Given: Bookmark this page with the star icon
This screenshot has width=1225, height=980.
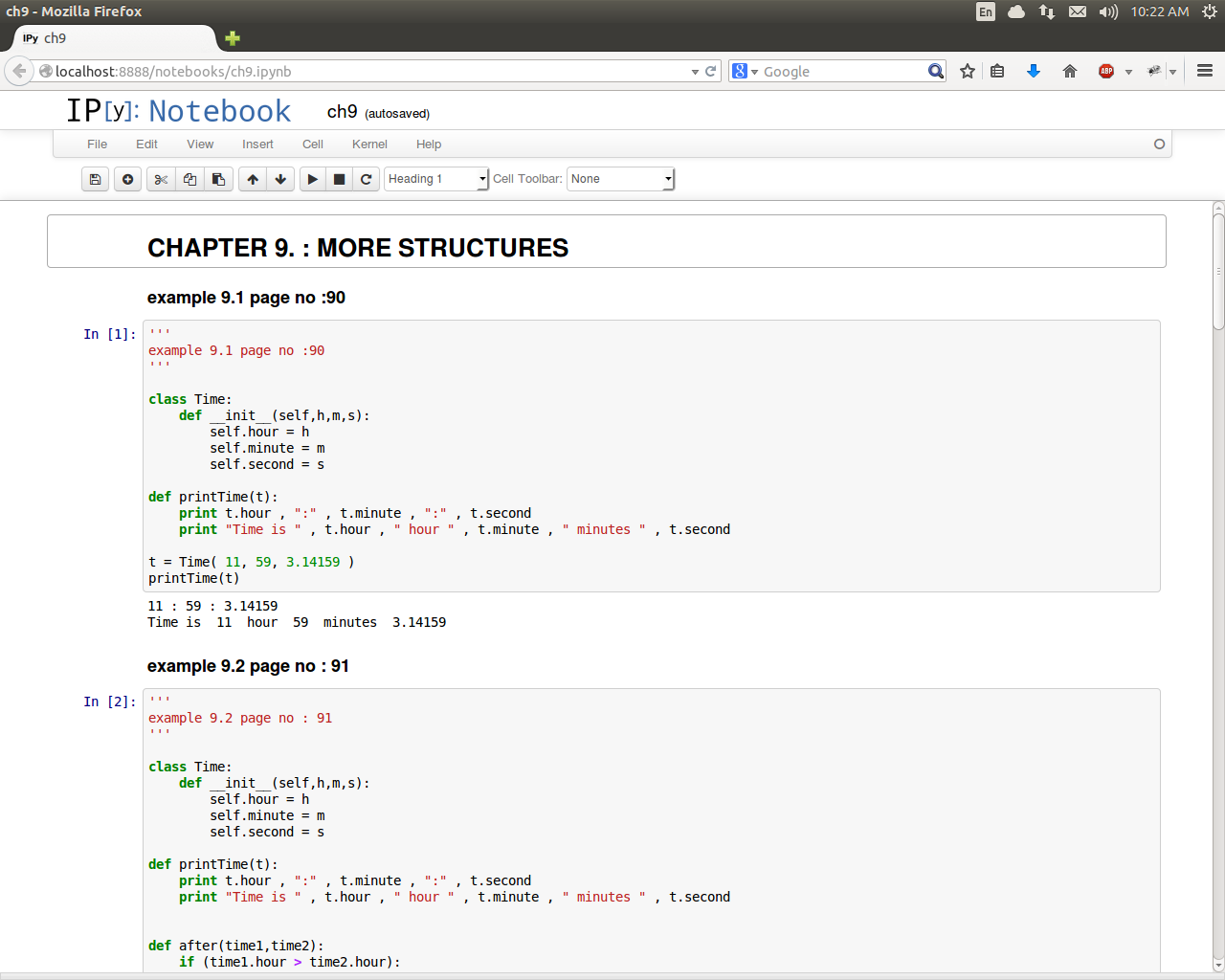Looking at the screenshot, I should point(968,72).
